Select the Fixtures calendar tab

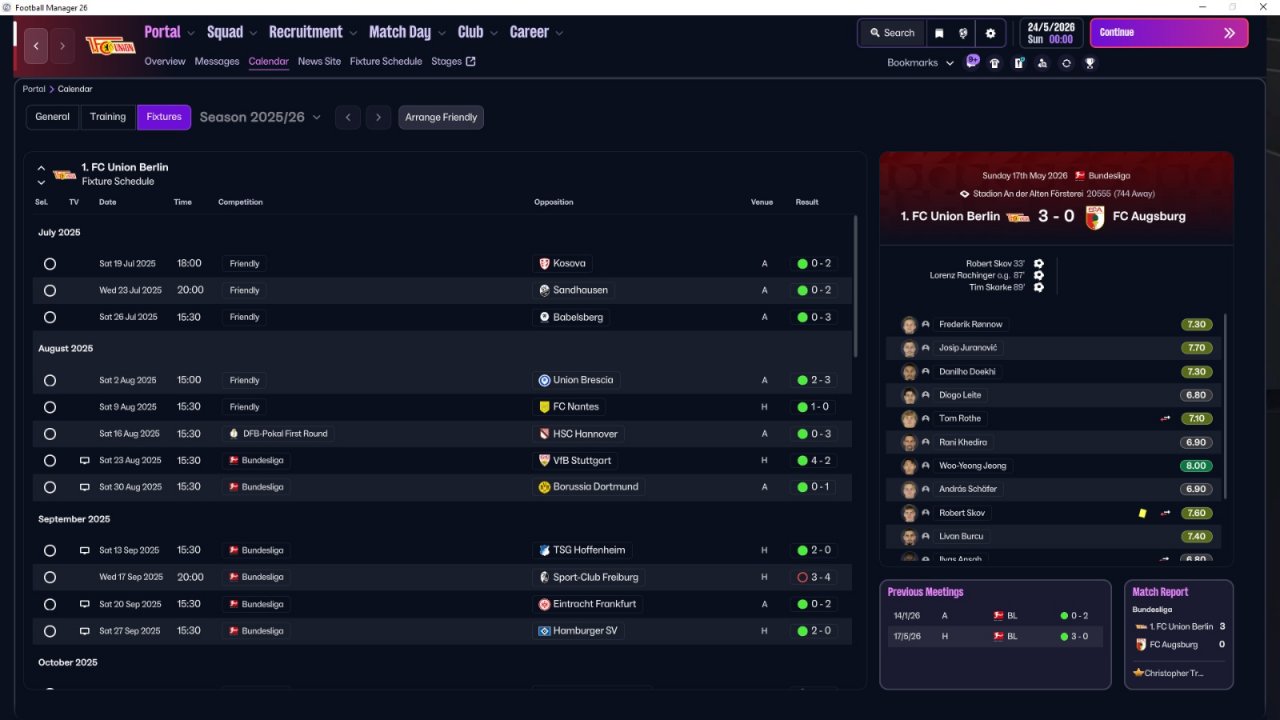tap(164, 117)
